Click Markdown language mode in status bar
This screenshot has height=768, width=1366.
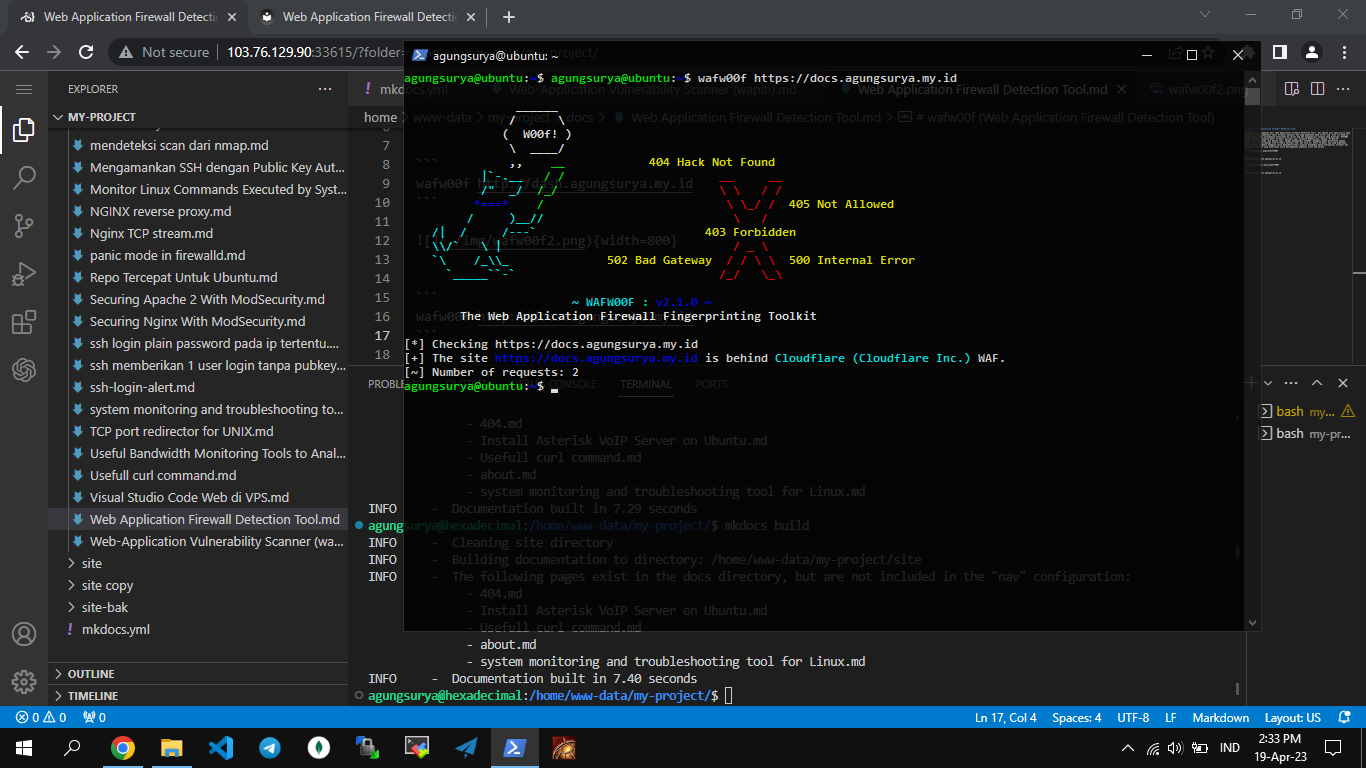point(1221,717)
